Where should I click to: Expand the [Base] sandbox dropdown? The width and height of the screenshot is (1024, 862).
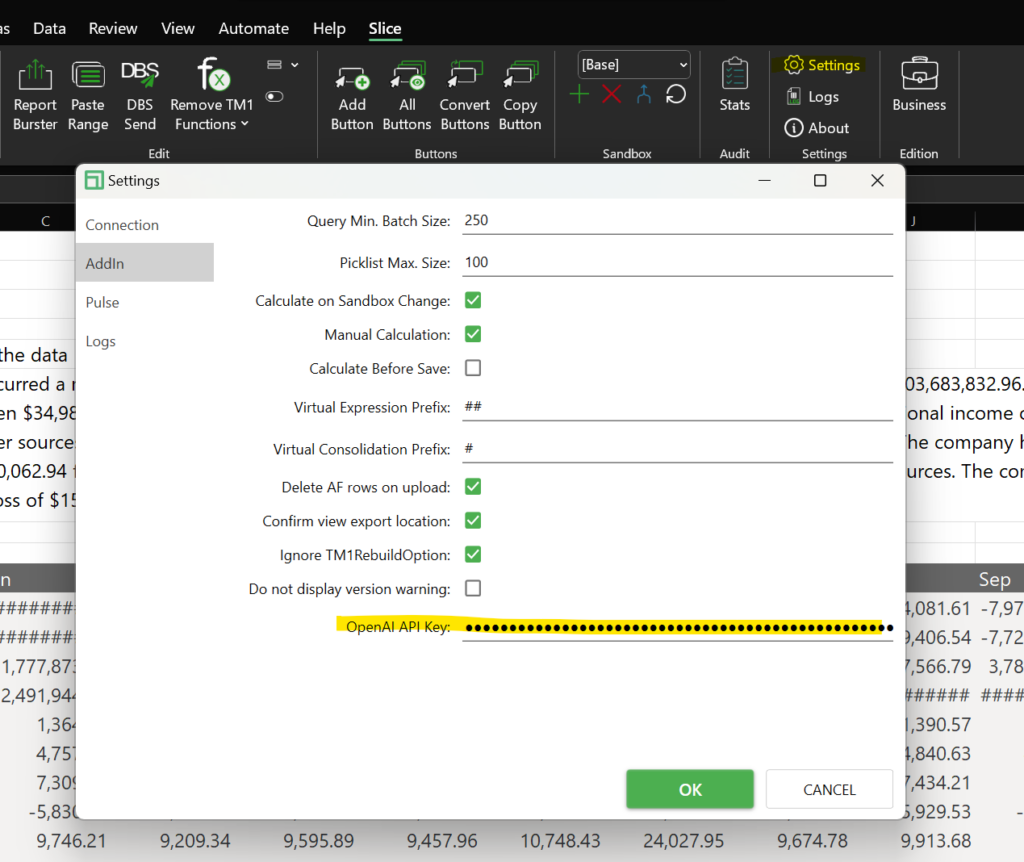click(634, 64)
